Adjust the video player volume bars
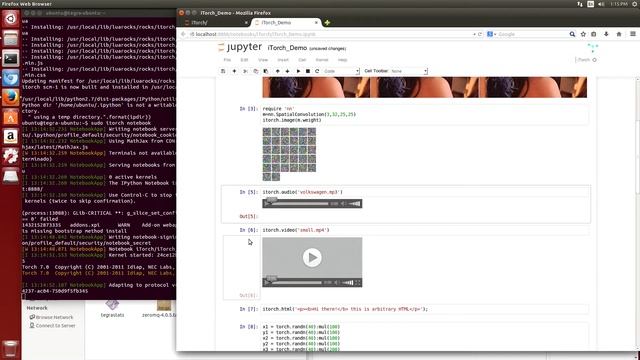 tap(348, 282)
